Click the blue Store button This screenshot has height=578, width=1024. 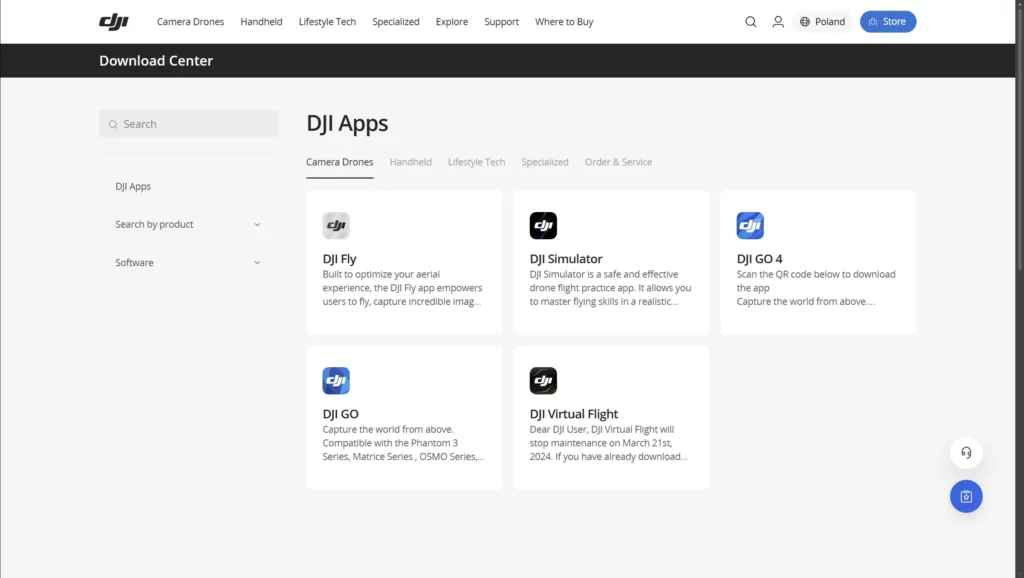(888, 22)
